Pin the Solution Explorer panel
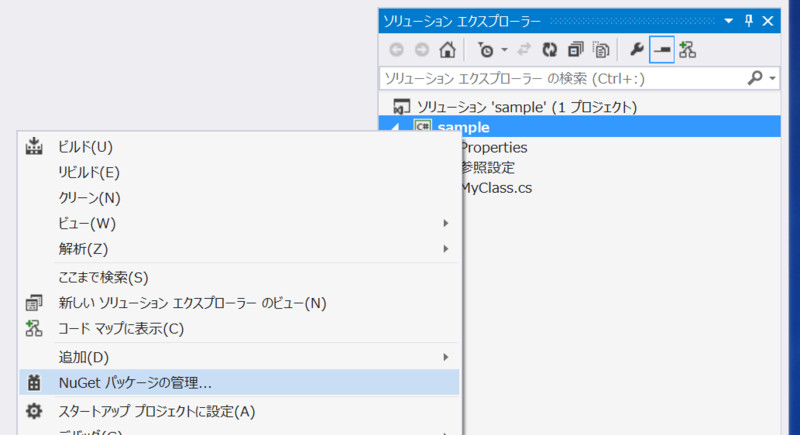The height and width of the screenshot is (435, 800). point(748,21)
